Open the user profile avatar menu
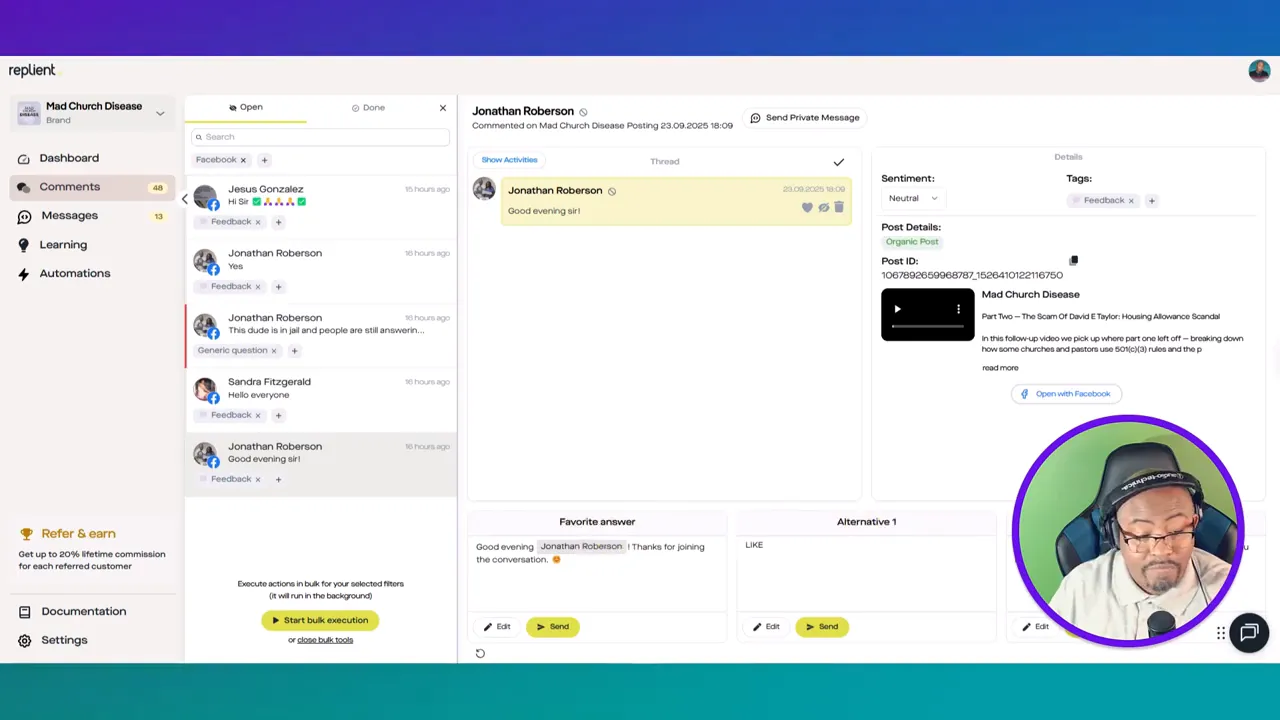Screen dimensions: 1280x720 coord(1259,70)
